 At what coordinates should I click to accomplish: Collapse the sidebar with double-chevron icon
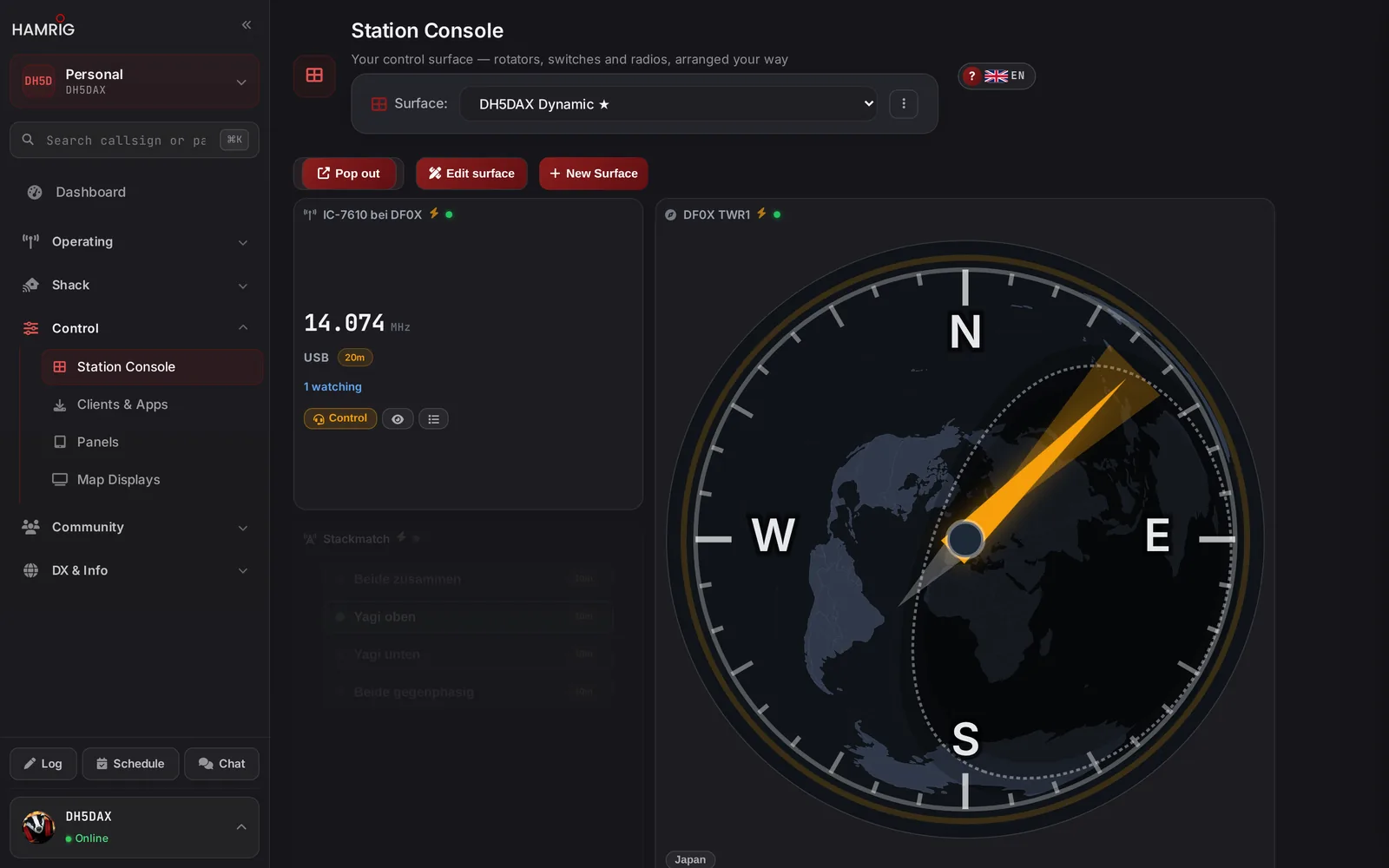coord(247,25)
